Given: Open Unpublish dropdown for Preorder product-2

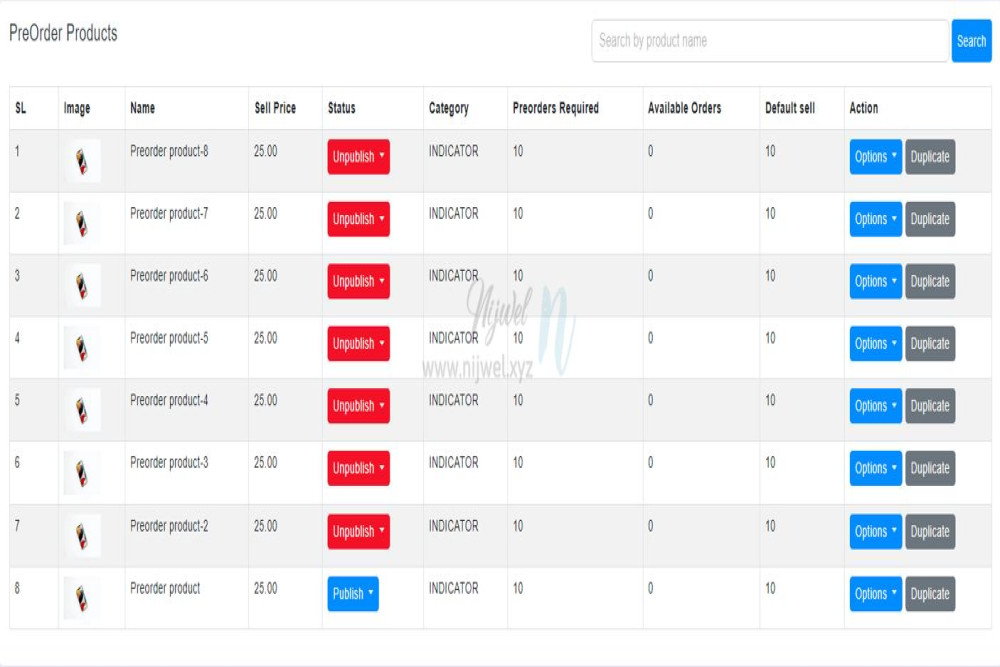Looking at the screenshot, I should 358,531.
